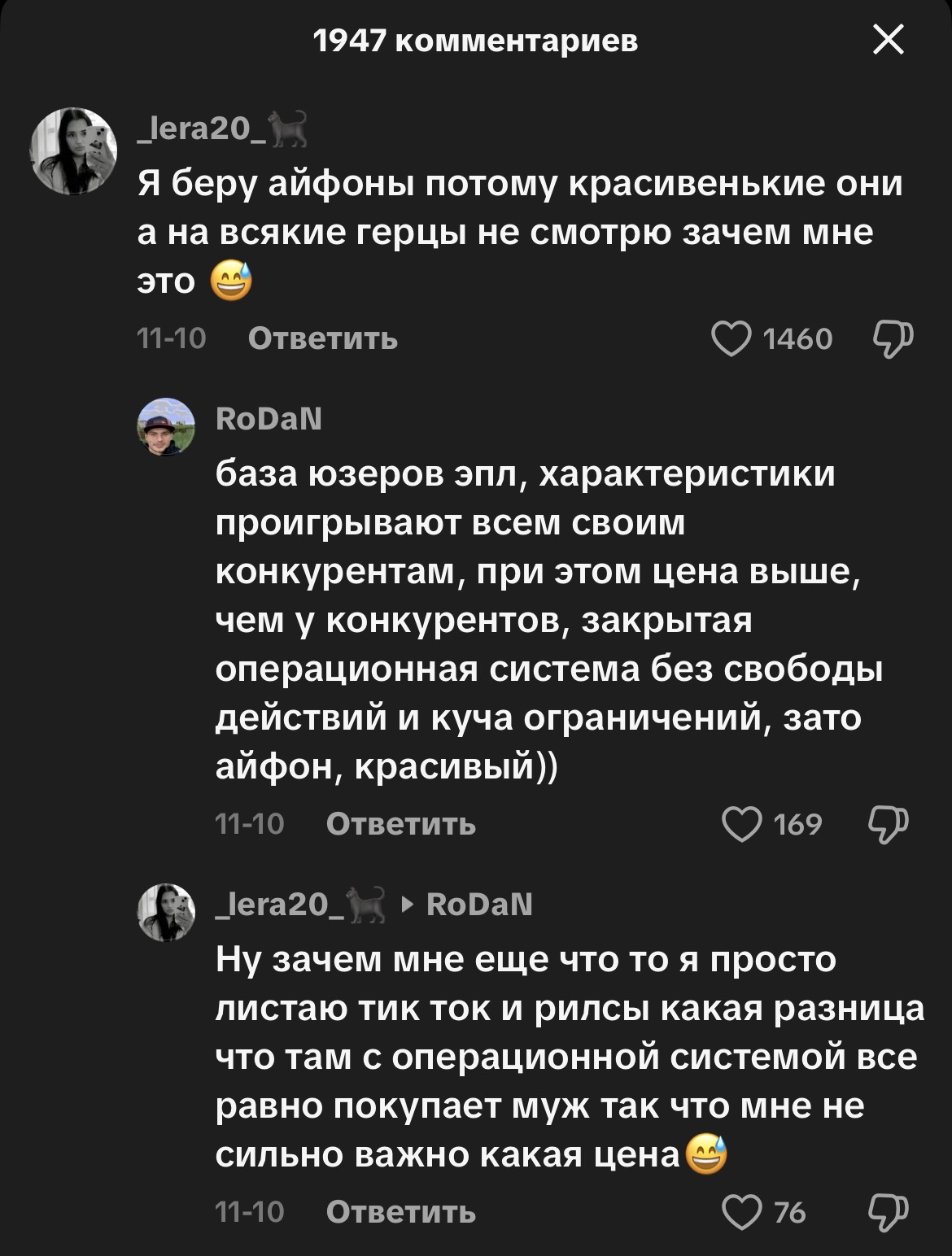Like _lera20_'s top comment about iPhones

(731, 339)
